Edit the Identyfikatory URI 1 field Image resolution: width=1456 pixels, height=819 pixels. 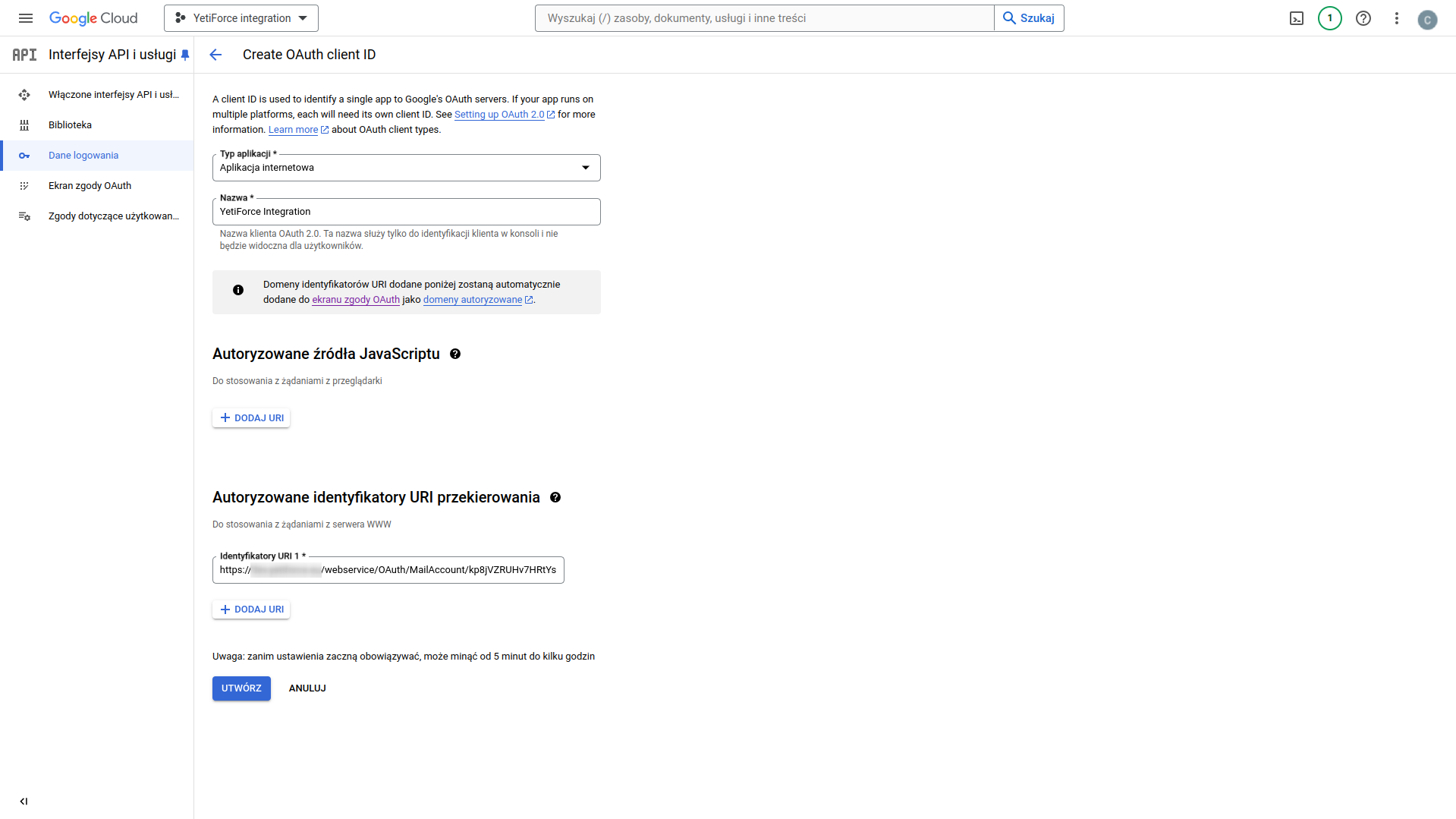tap(388, 570)
